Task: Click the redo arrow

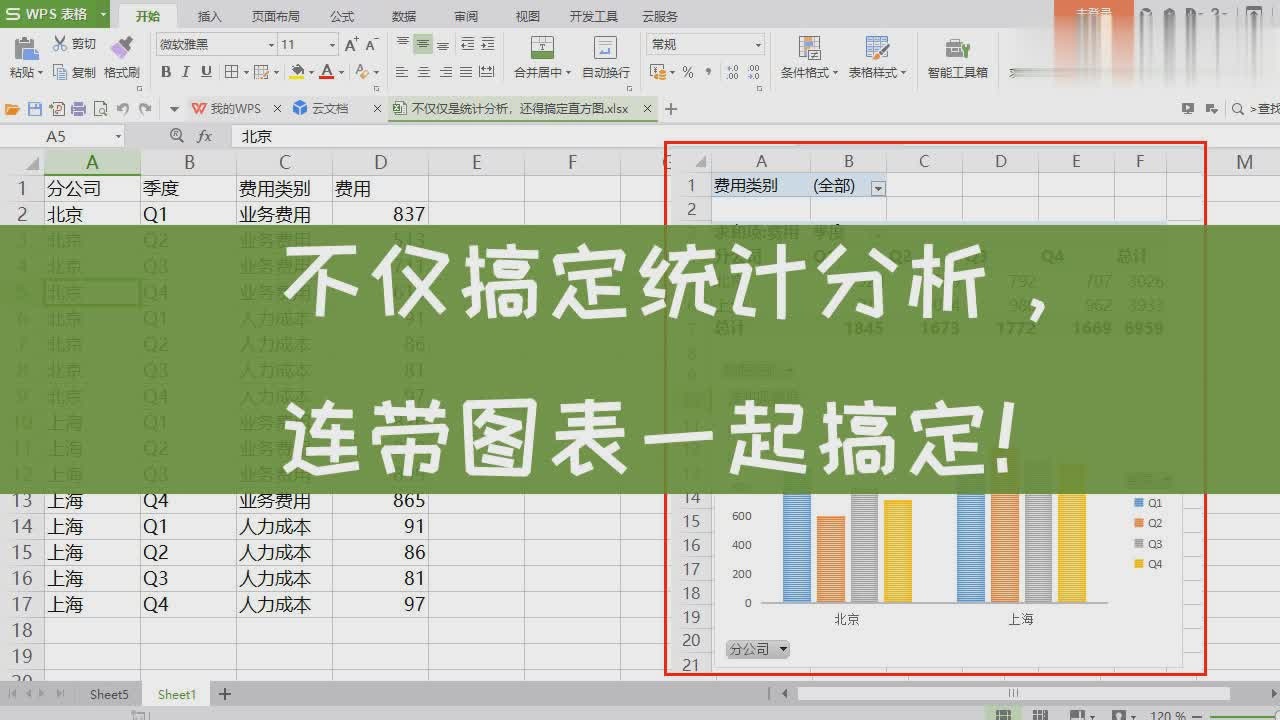Action: coord(144,109)
